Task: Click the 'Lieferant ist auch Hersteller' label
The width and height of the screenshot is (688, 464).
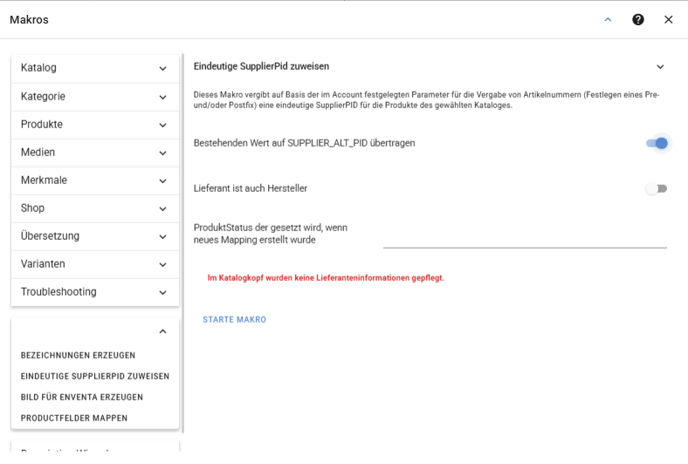Action: point(250,188)
